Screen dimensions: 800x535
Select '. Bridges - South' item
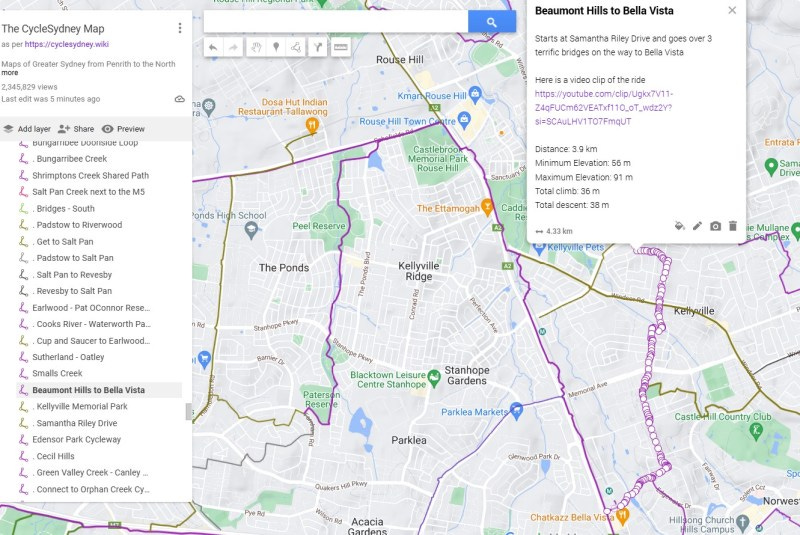pyautogui.click(x=99, y=209)
